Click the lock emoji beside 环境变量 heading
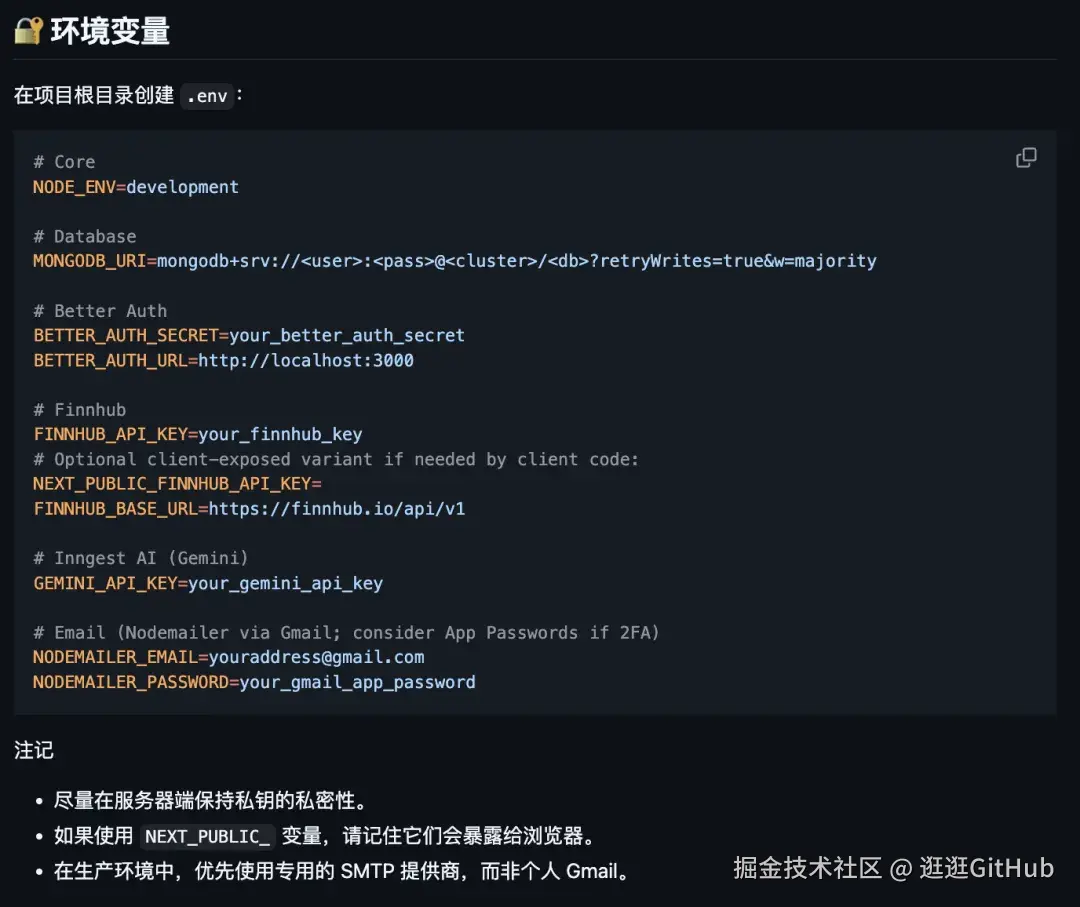Viewport: 1080px width, 907px height. tap(28, 31)
